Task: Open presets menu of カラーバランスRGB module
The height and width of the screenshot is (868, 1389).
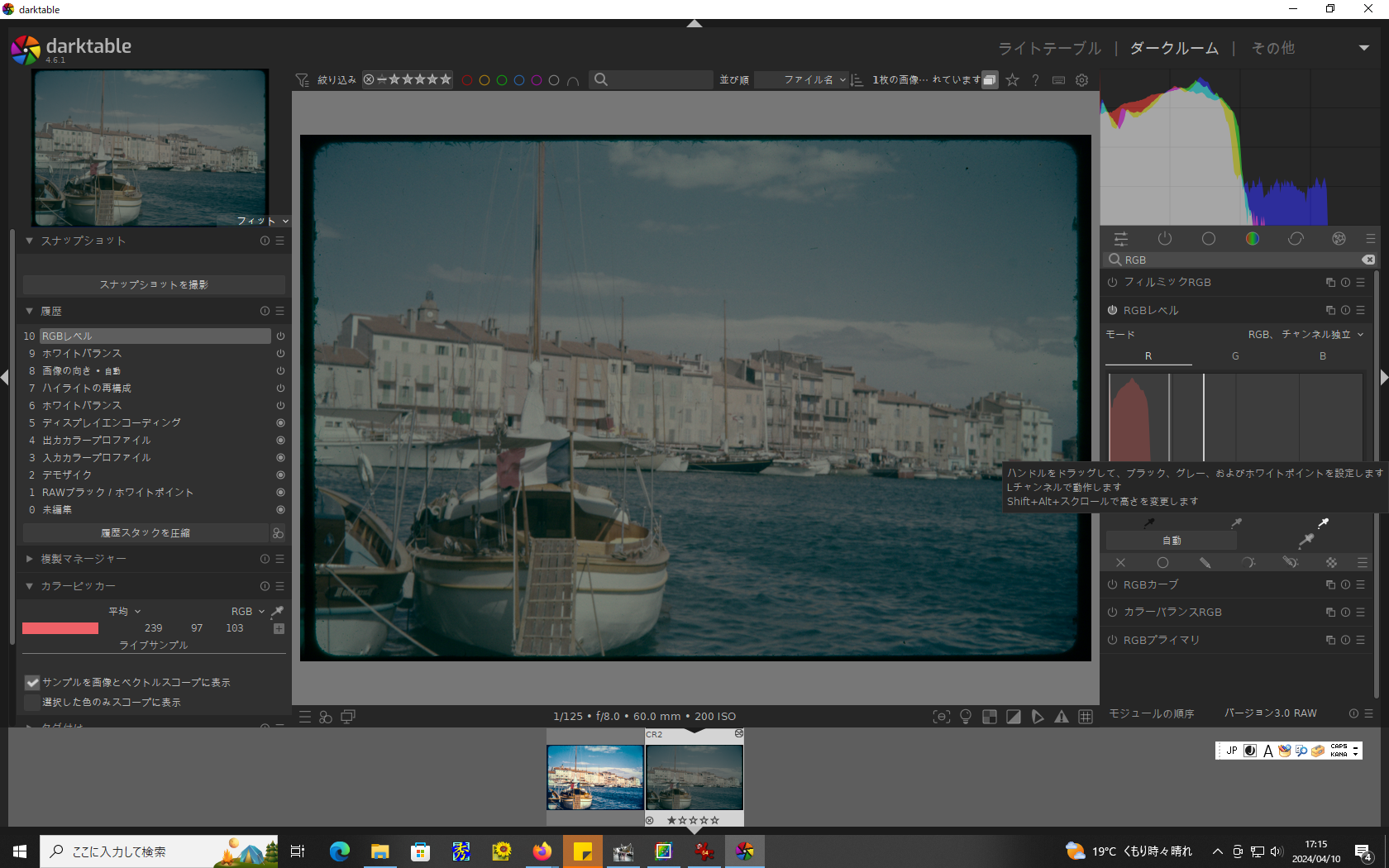Action: click(1360, 613)
